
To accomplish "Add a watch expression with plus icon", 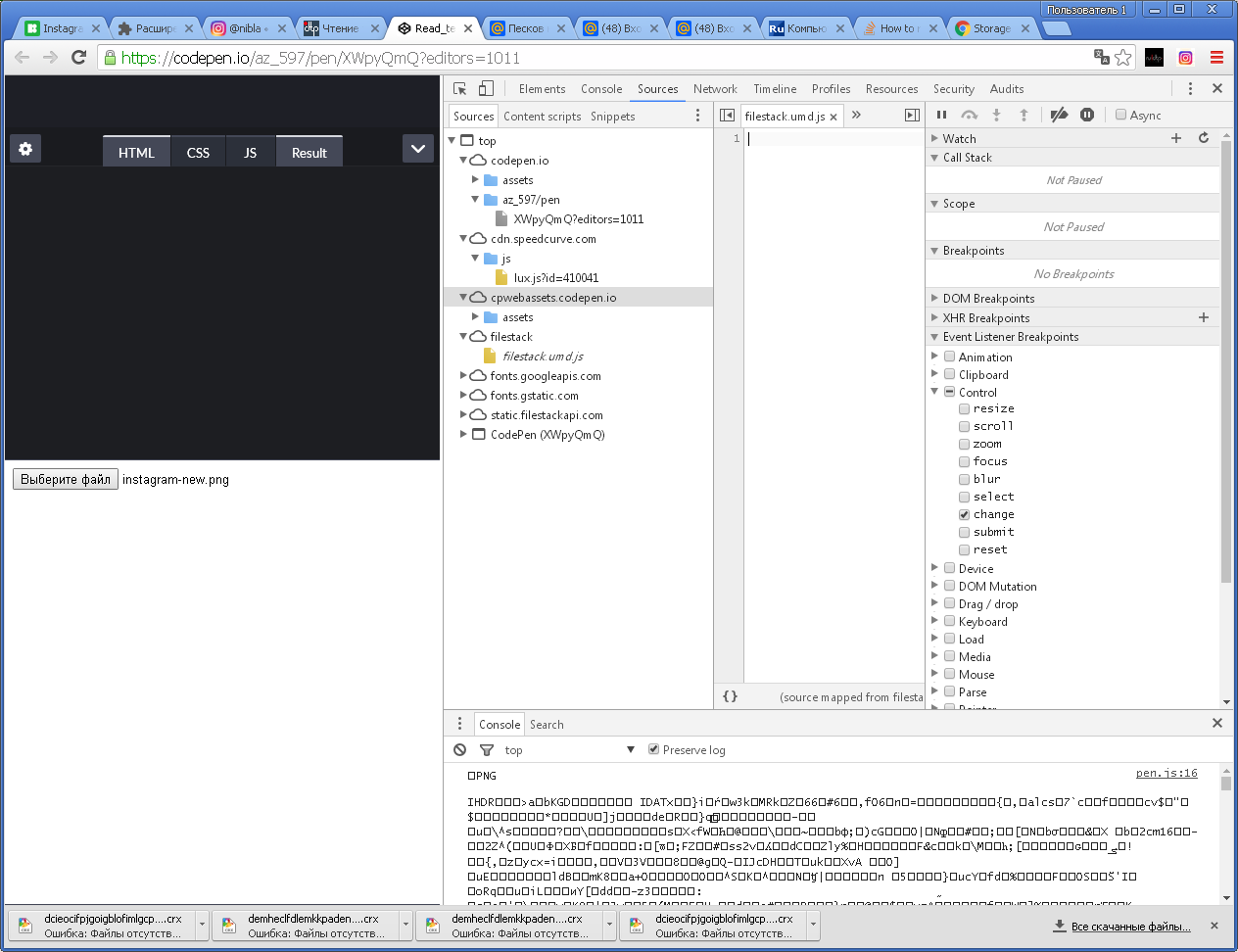I will [x=1176, y=138].
